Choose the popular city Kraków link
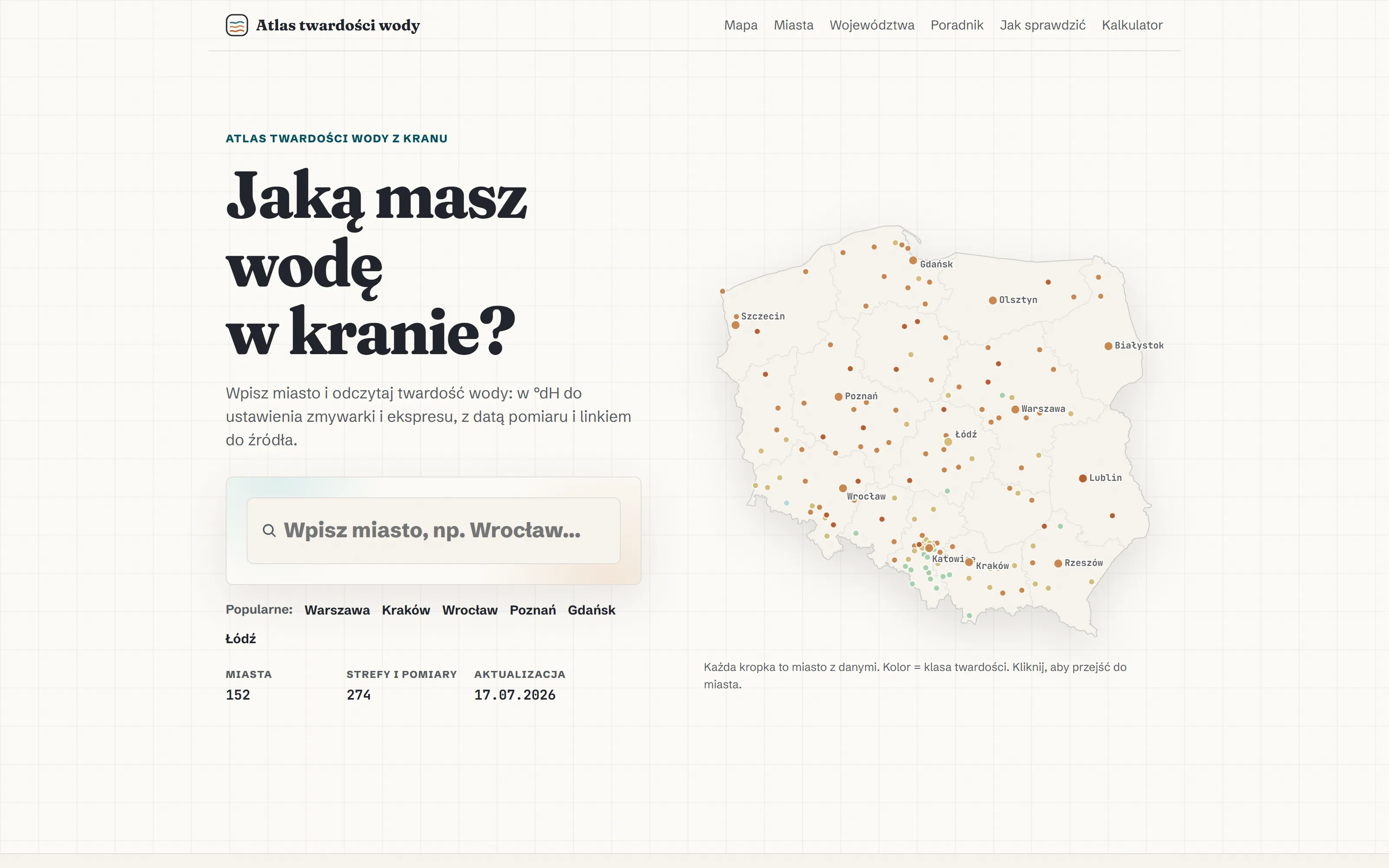The width and height of the screenshot is (1389, 868). click(x=406, y=610)
